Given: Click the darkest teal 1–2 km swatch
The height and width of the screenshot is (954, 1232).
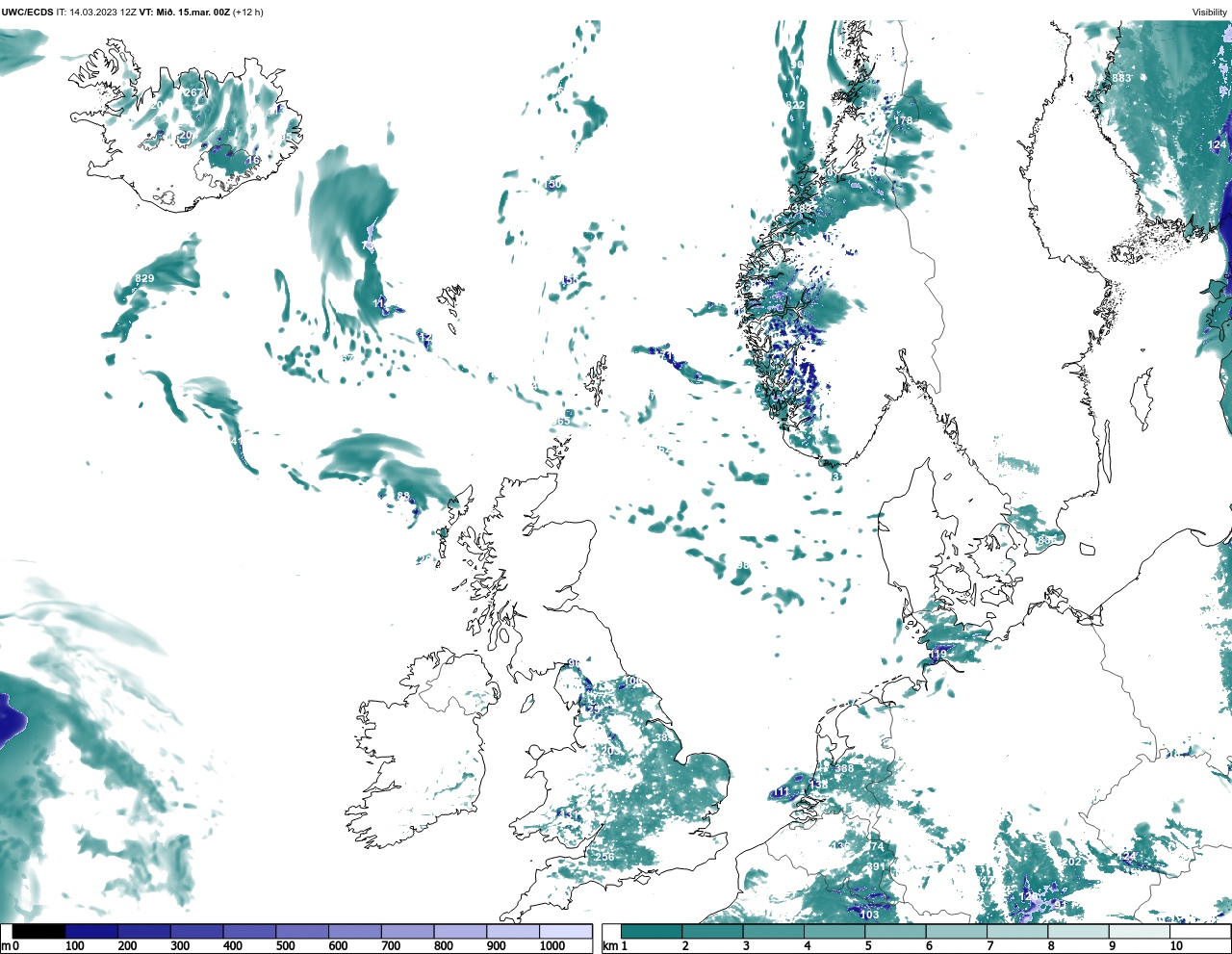Looking at the screenshot, I should [x=652, y=932].
